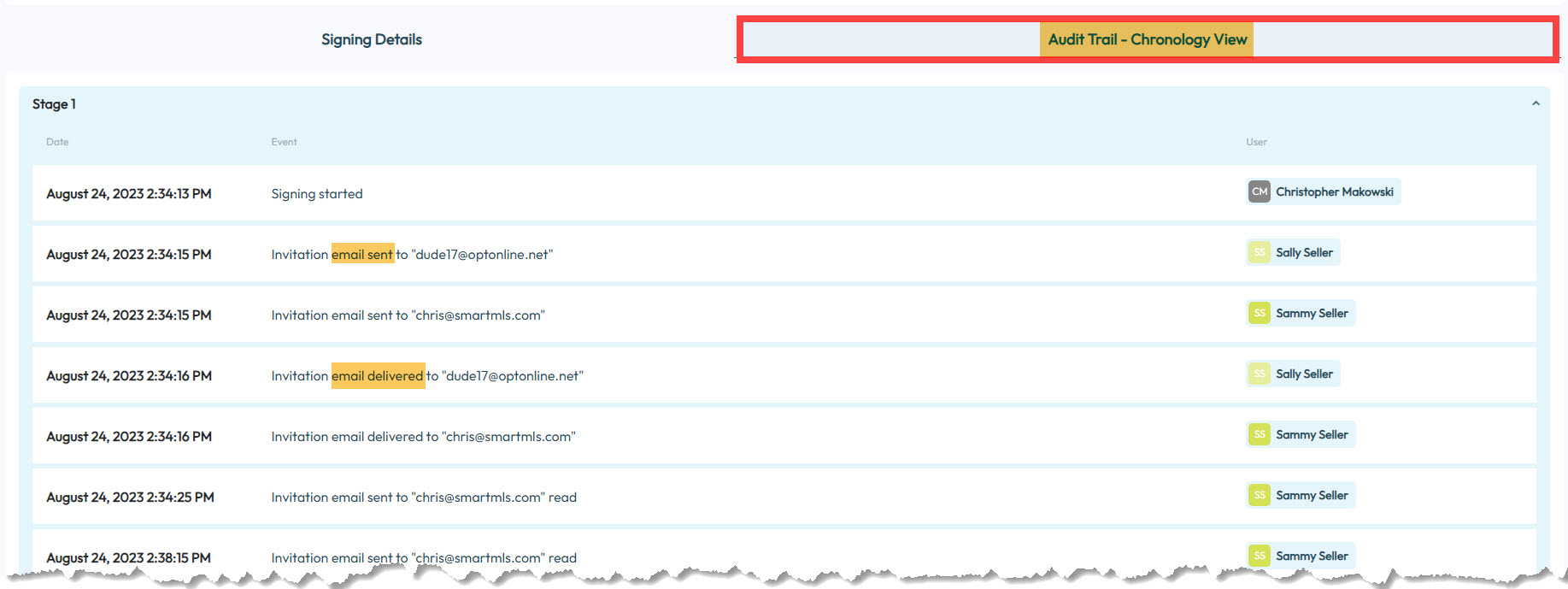Viewport: 1568px width, 589px height.
Task: Click date August 24, 2023 2:34:25 PM
Action: [x=130, y=498]
